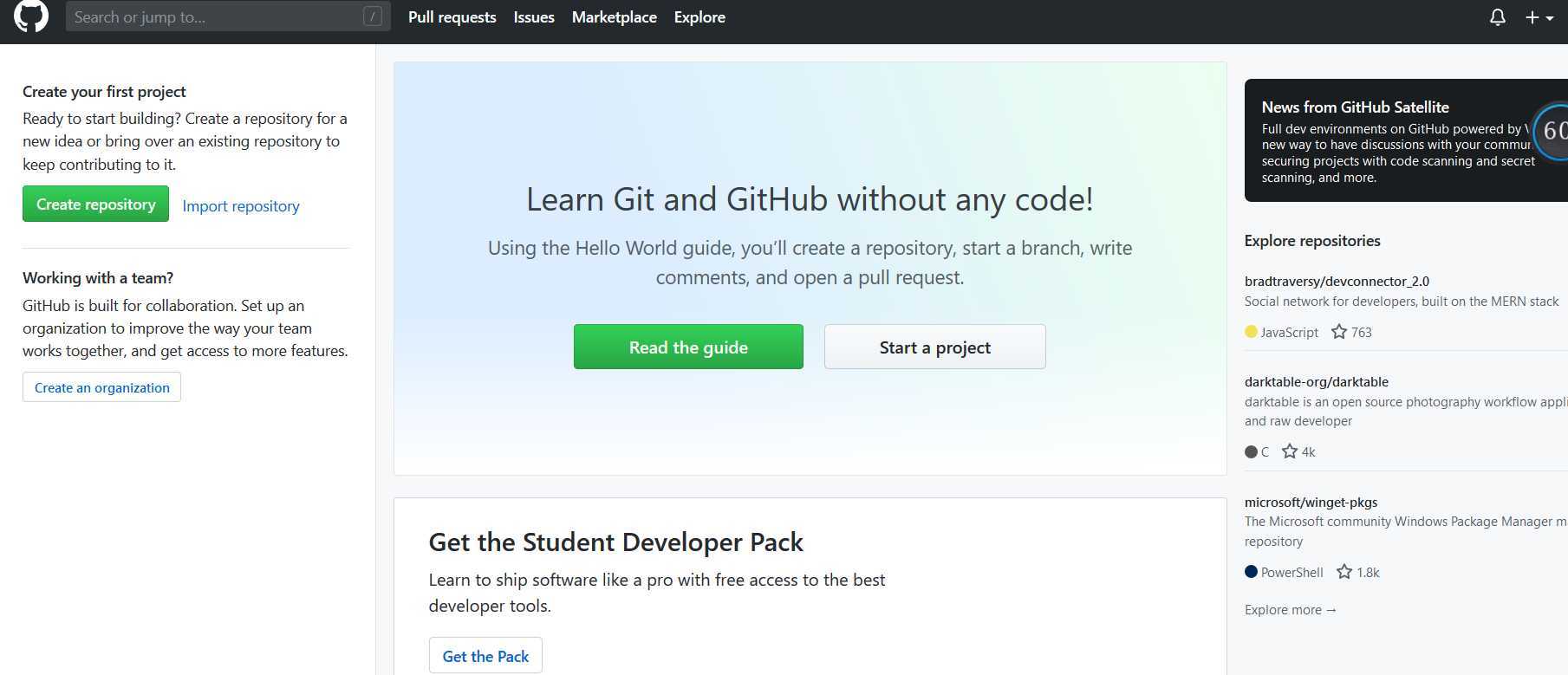
Task: Focus the Search or jump to field
Action: tap(228, 16)
